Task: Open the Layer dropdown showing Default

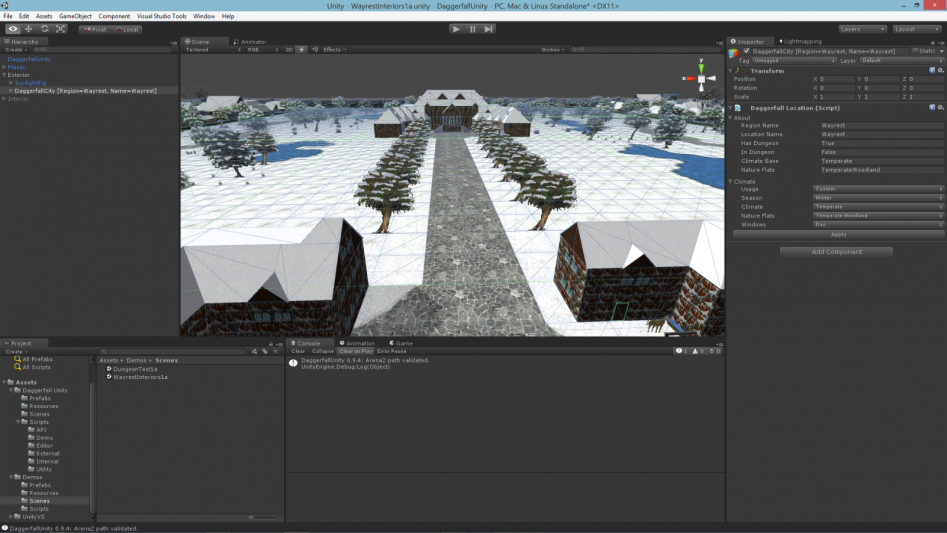Action: coord(900,60)
